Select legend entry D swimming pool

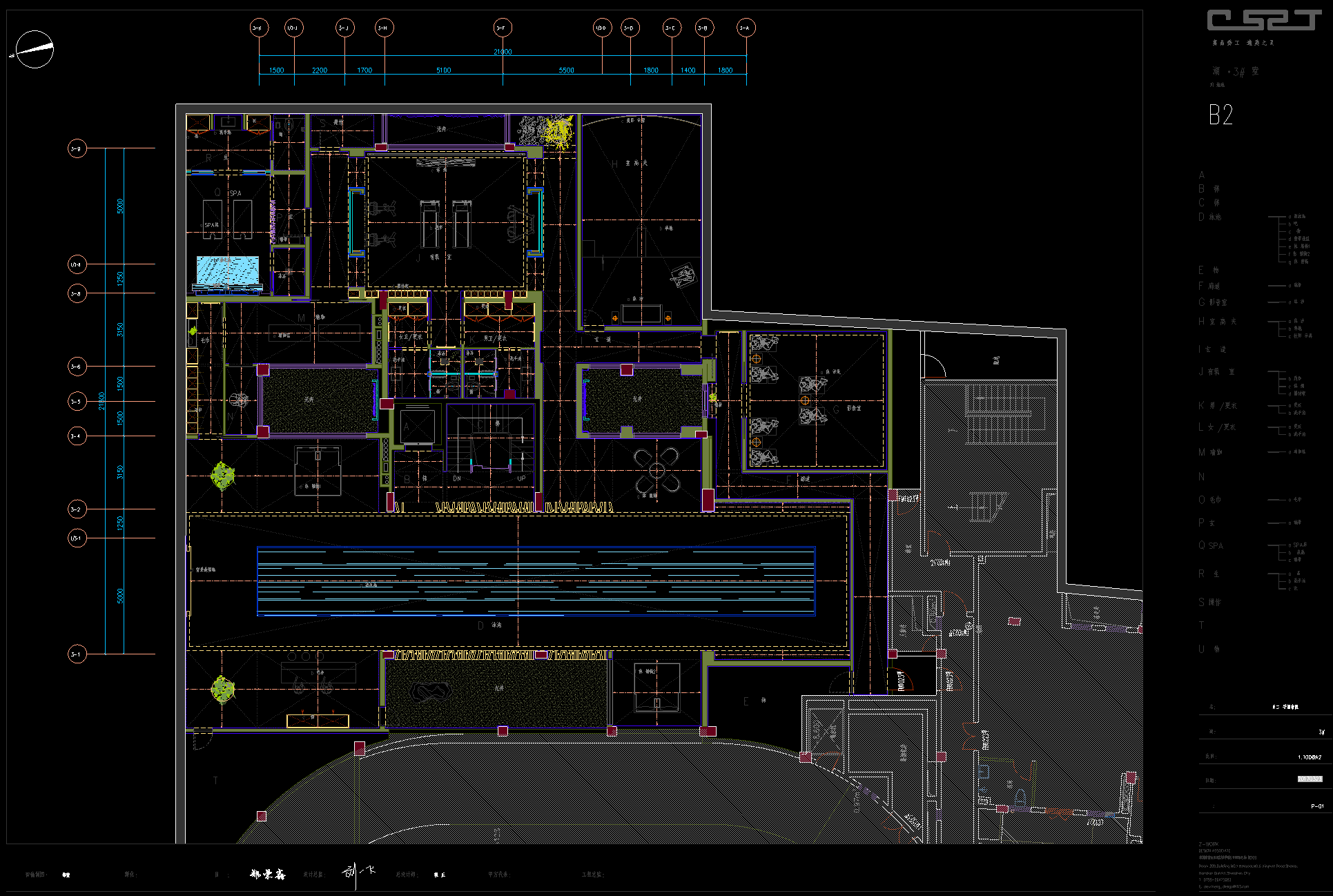click(1209, 217)
